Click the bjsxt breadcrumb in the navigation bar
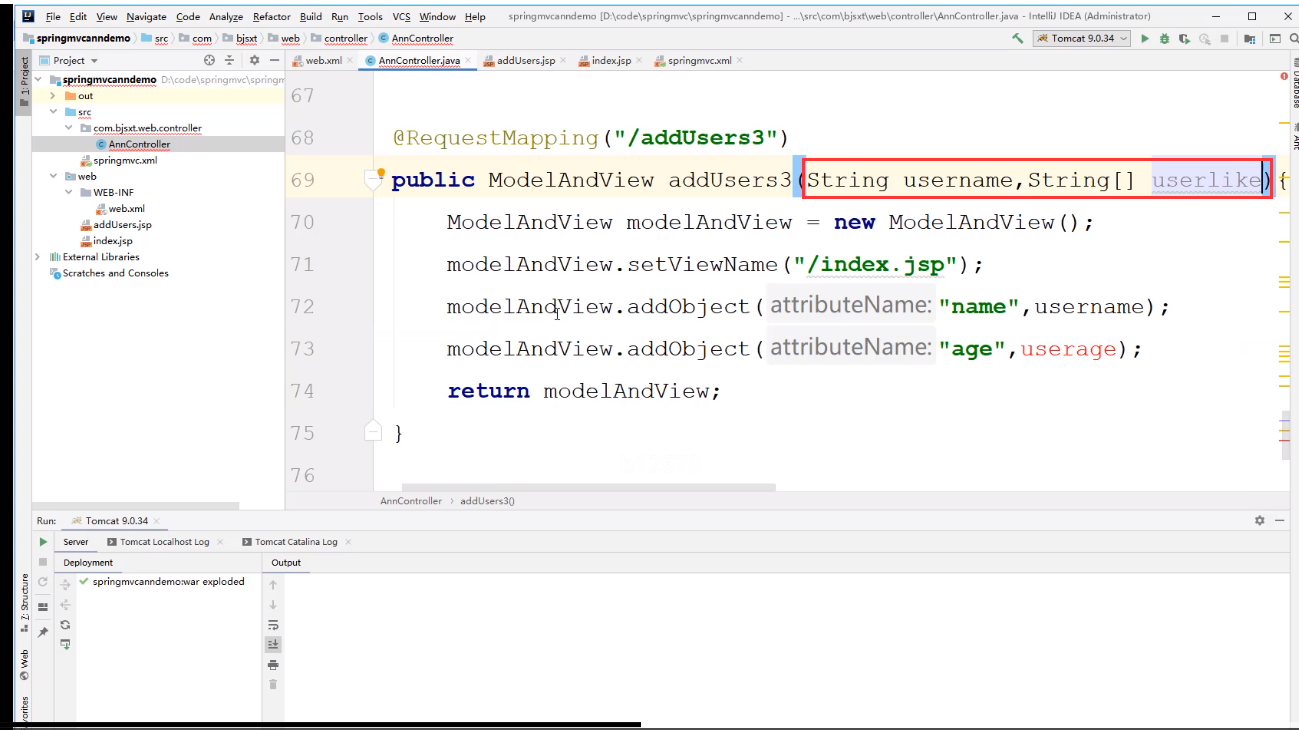This screenshot has width=1299, height=730. click(x=247, y=38)
